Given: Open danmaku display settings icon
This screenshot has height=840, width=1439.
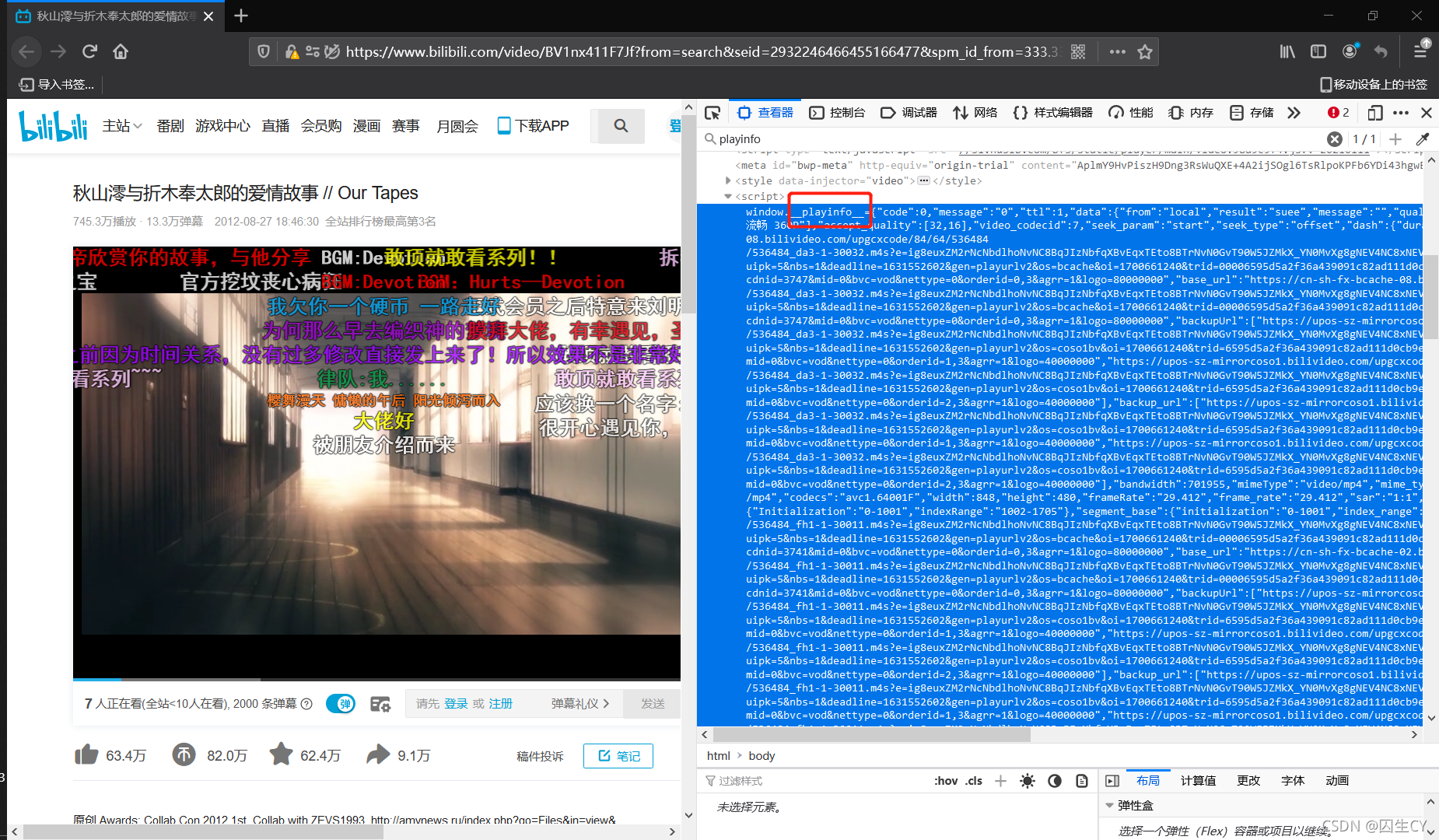Looking at the screenshot, I should tap(380, 703).
